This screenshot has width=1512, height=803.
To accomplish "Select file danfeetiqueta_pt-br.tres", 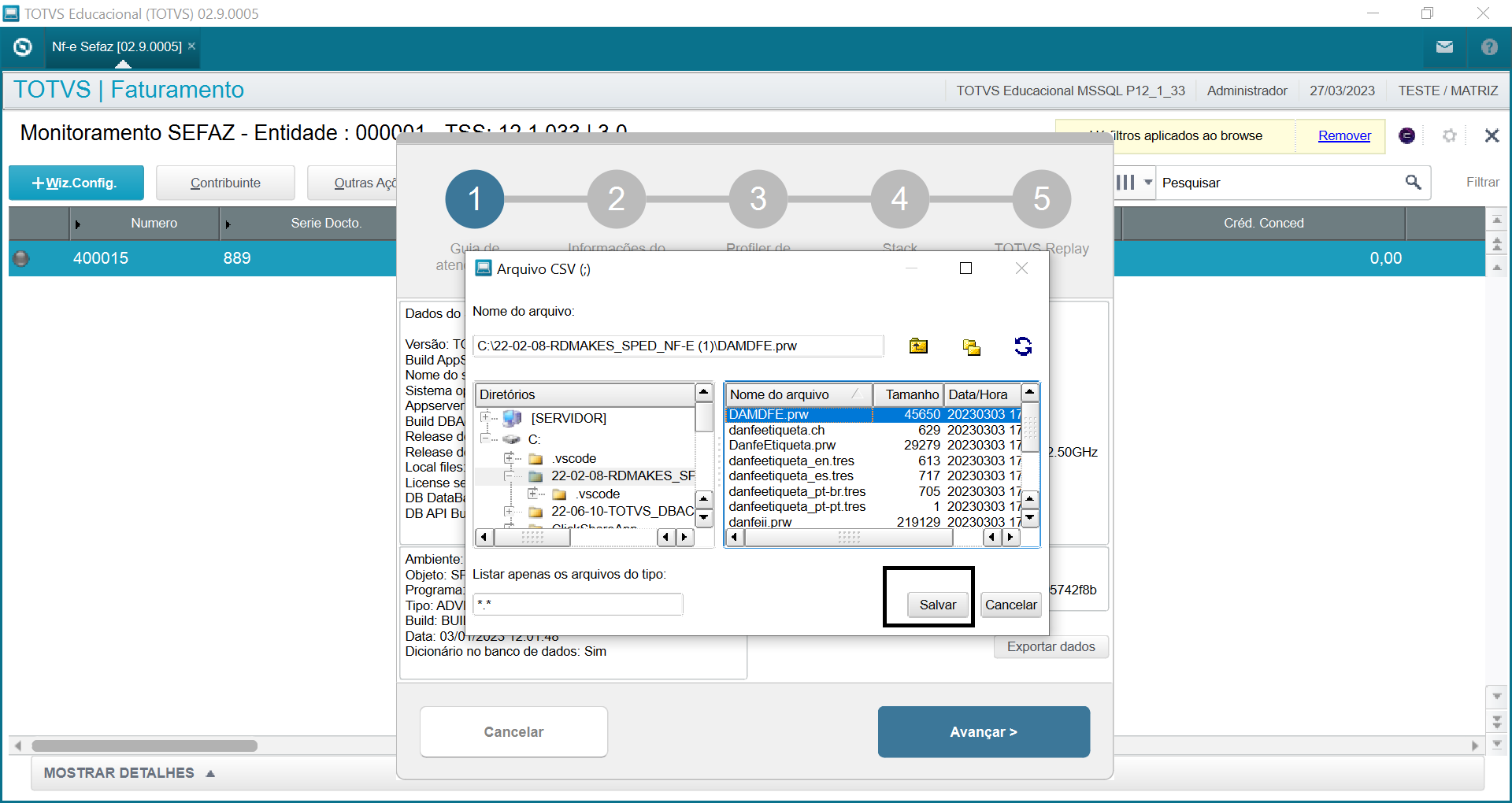I will click(x=873, y=492).
